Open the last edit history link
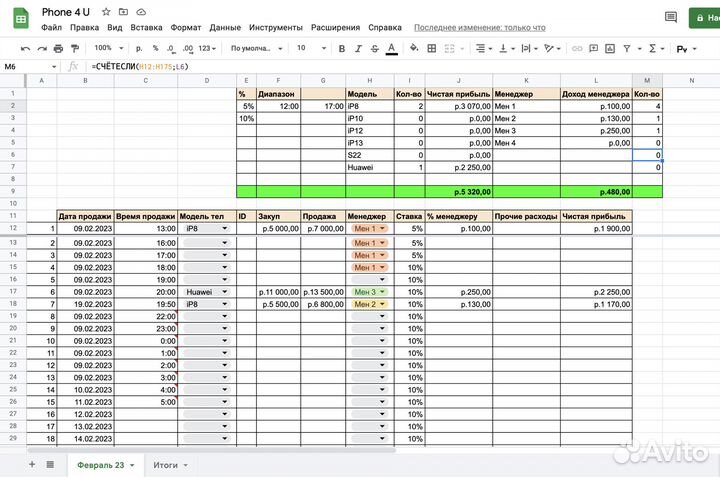Image resolution: width=720 pixels, height=477 pixels. point(480,28)
